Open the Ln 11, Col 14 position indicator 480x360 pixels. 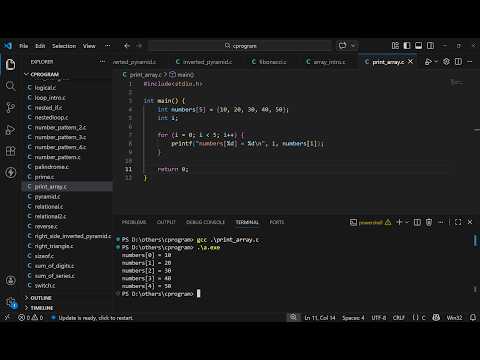click(320, 318)
